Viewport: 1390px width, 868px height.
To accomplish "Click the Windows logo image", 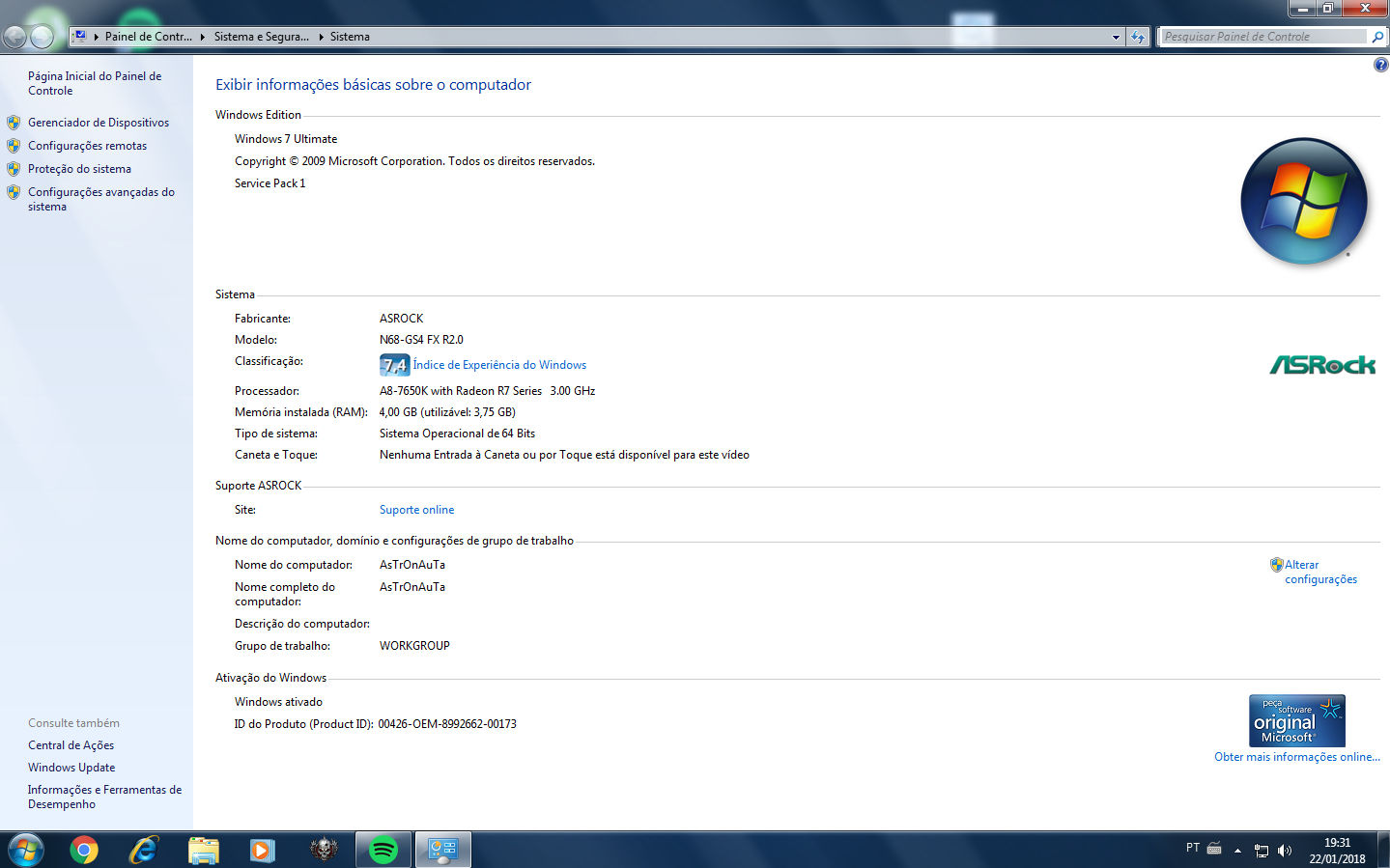I will tap(1304, 201).
